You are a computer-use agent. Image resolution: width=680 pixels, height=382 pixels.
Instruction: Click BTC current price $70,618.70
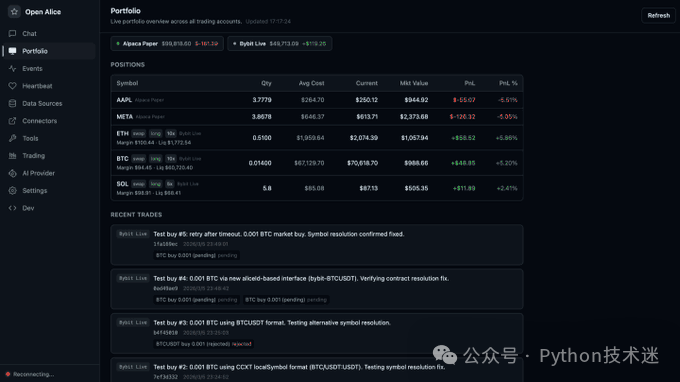(x=363, y=163)
